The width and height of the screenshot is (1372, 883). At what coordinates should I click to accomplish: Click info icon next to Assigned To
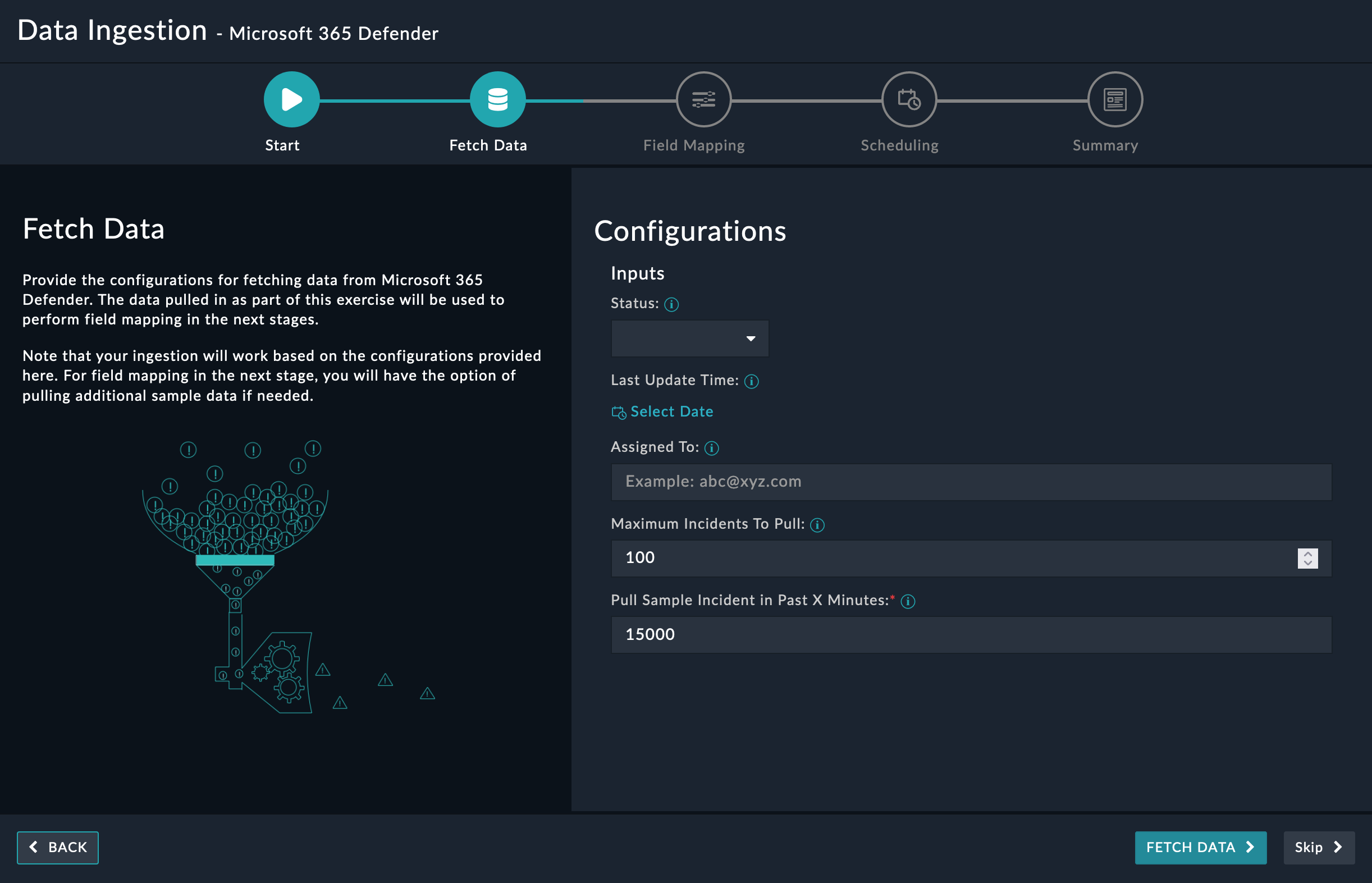pos(711,448)
